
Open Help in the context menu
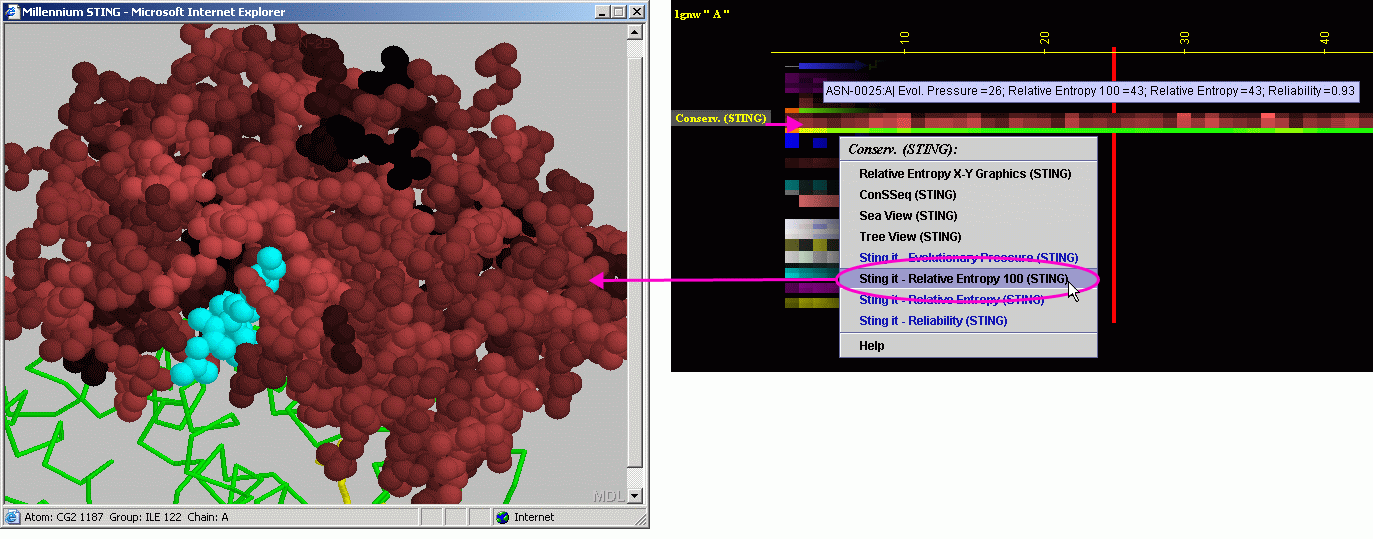click(x=872, y=346)
